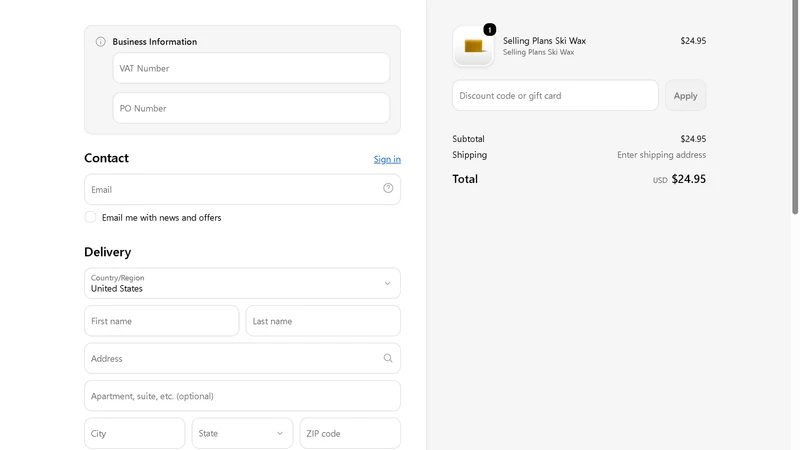The image size is (800, 450).
Task: Click the City field
Action: click(x=135, y=433)
